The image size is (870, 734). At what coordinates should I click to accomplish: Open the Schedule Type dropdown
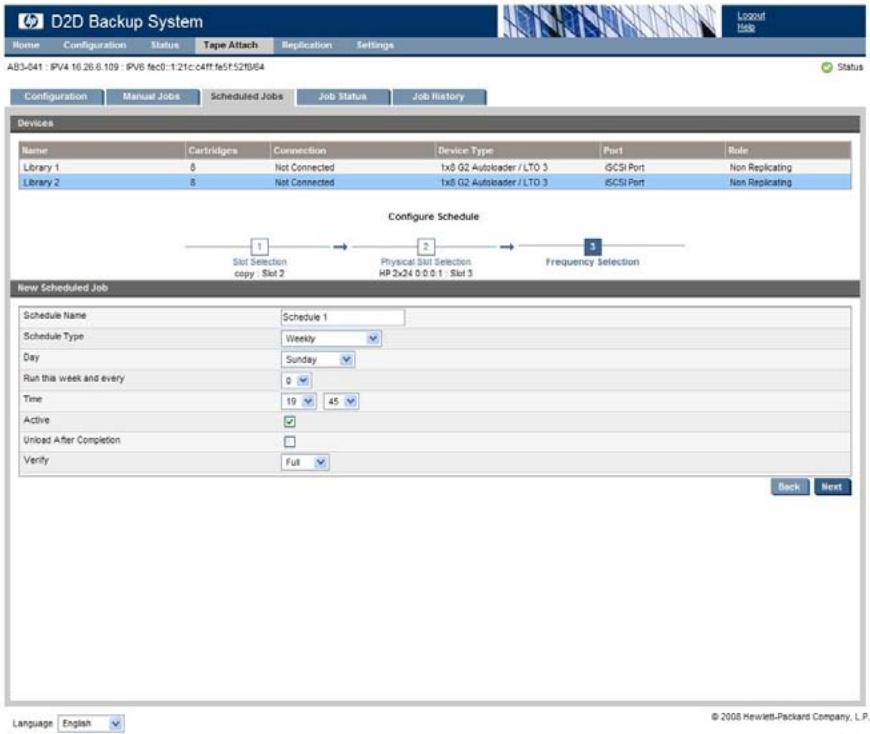(x=331, y=338)
